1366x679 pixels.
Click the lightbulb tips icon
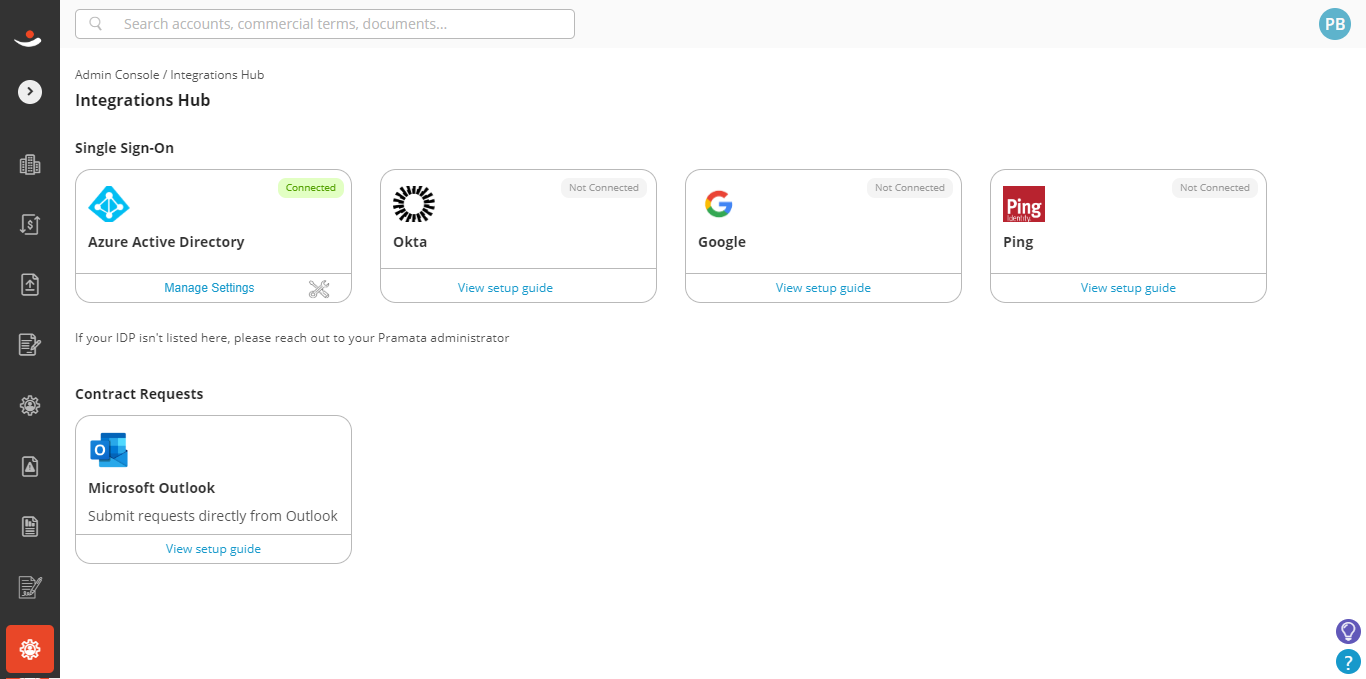1348,631
